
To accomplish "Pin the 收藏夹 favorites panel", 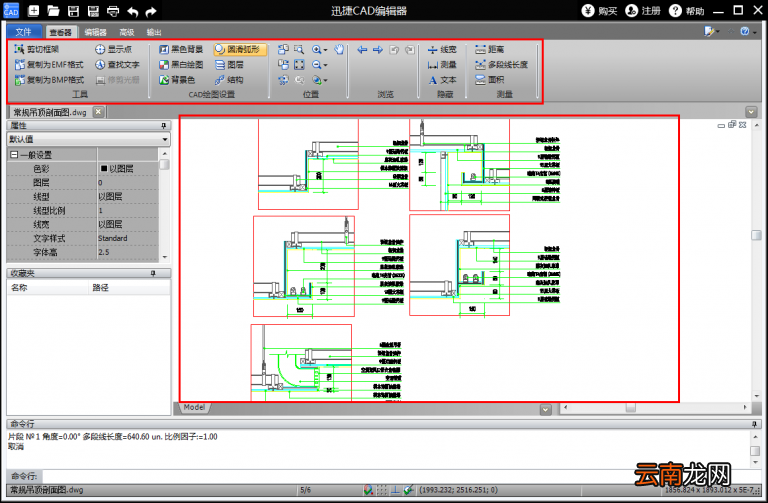I will 153,273.
